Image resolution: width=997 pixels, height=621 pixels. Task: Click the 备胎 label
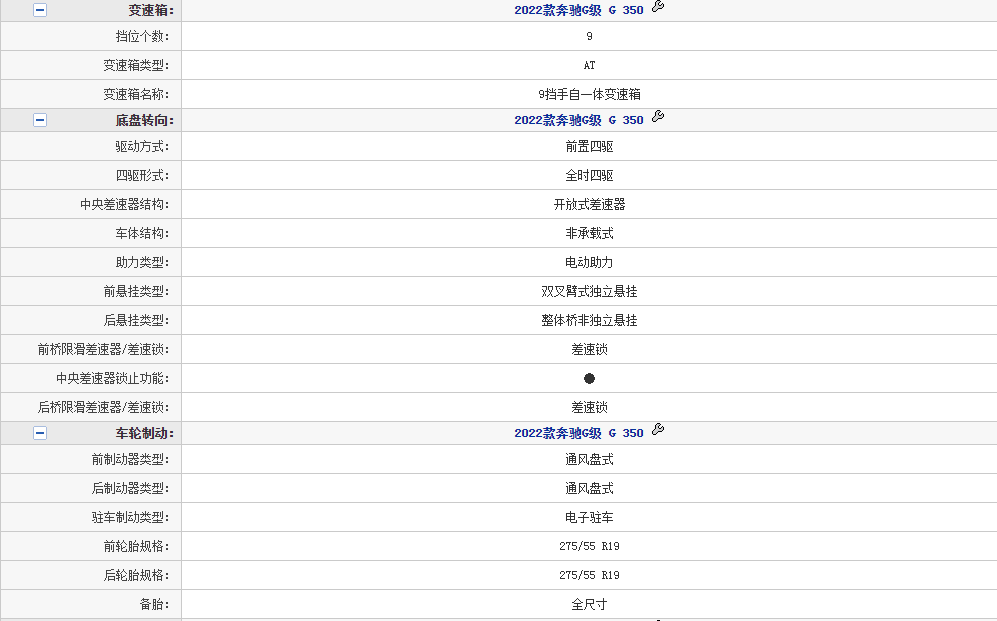[155, 604]
